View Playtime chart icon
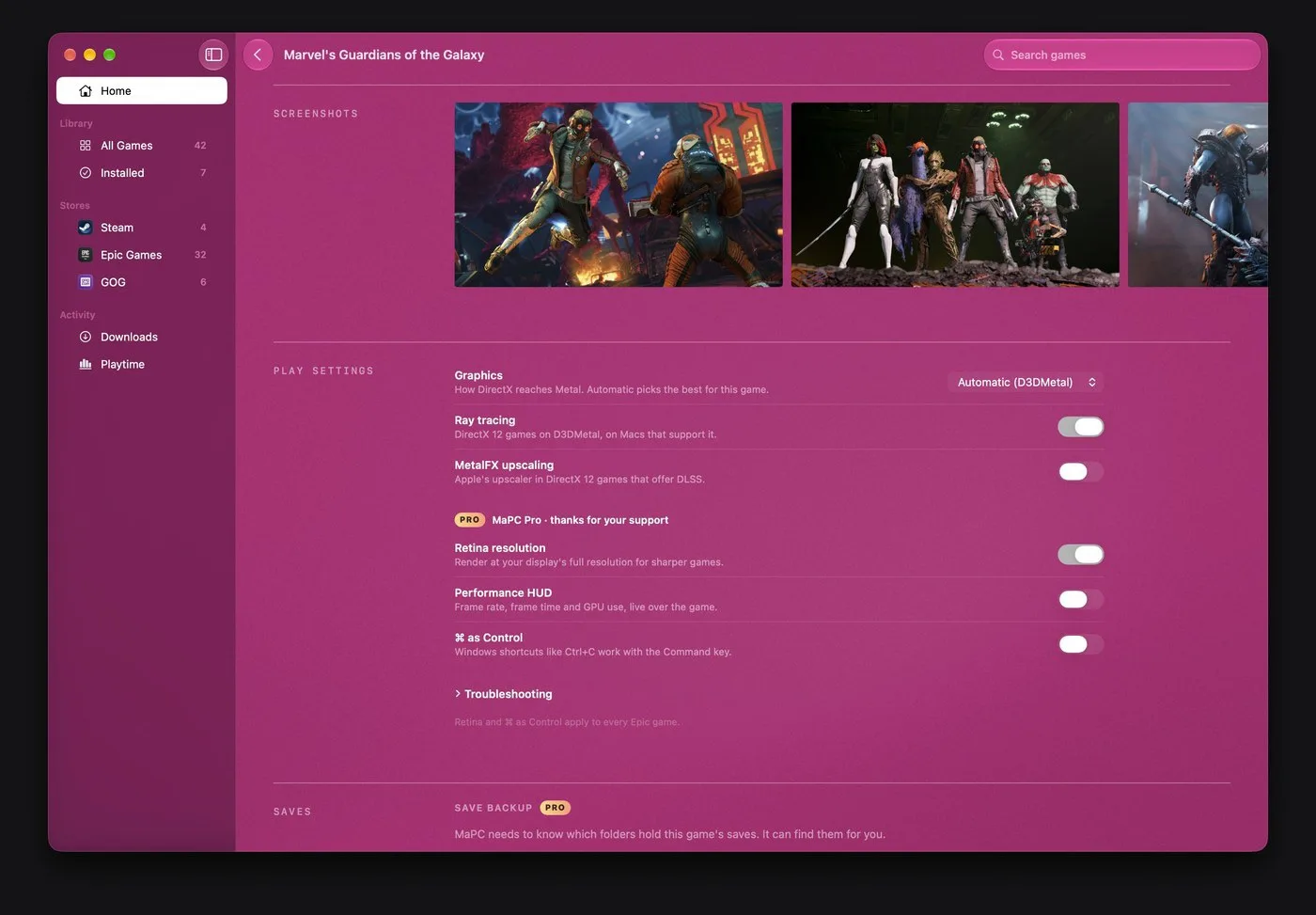This screenshot has width=1316, height=915. pos(86,364)
